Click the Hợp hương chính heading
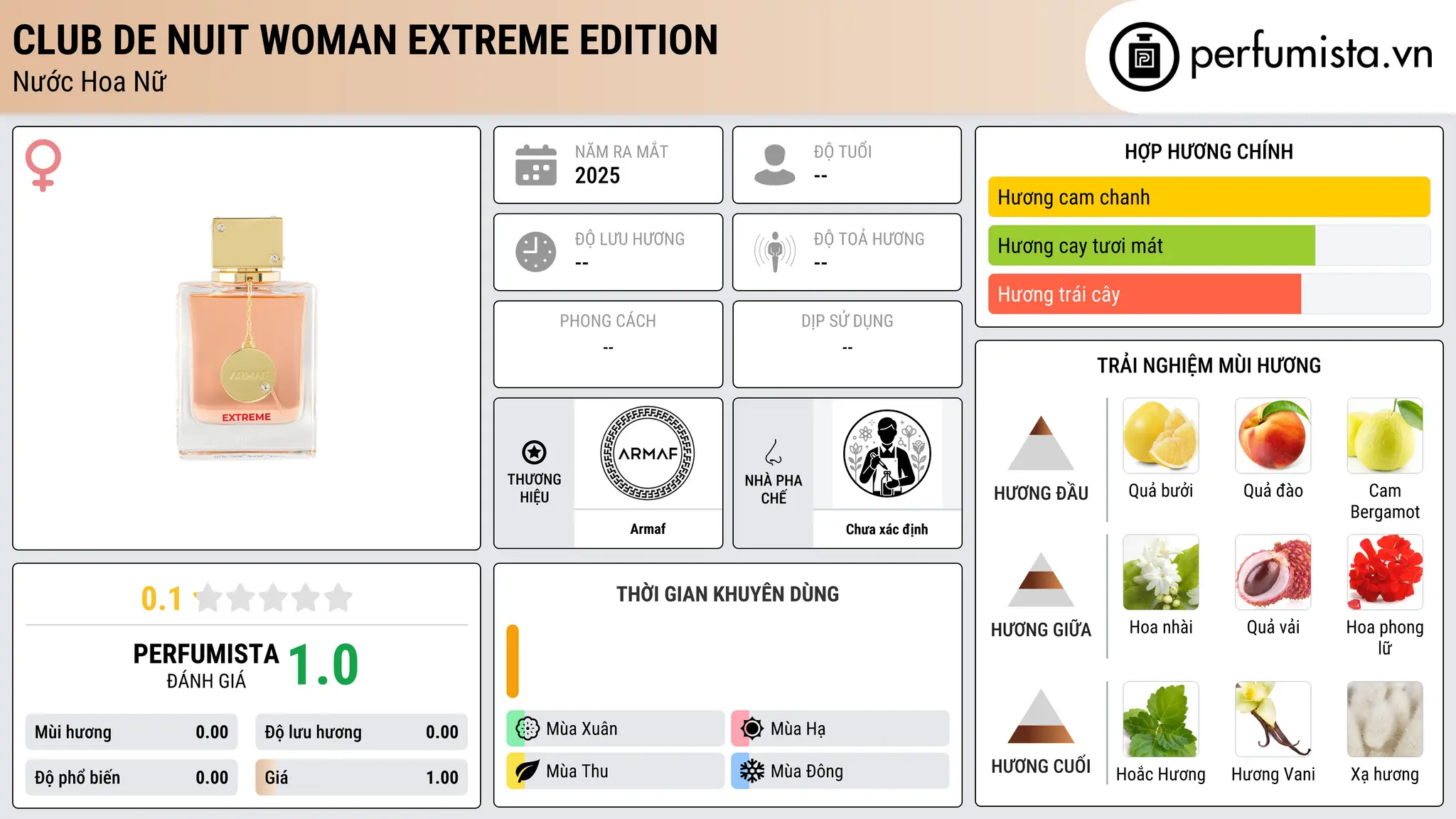 point(1209,151)
